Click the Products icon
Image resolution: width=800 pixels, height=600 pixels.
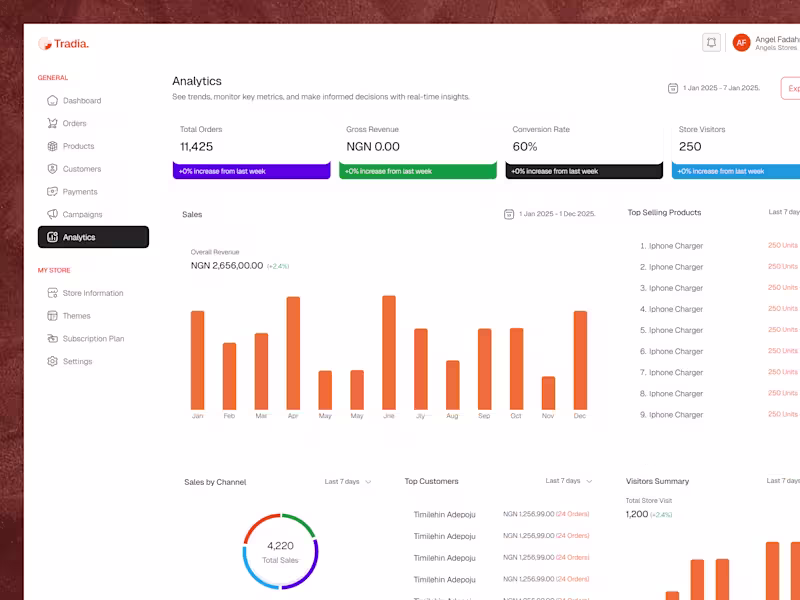click(x=52, y=146)
